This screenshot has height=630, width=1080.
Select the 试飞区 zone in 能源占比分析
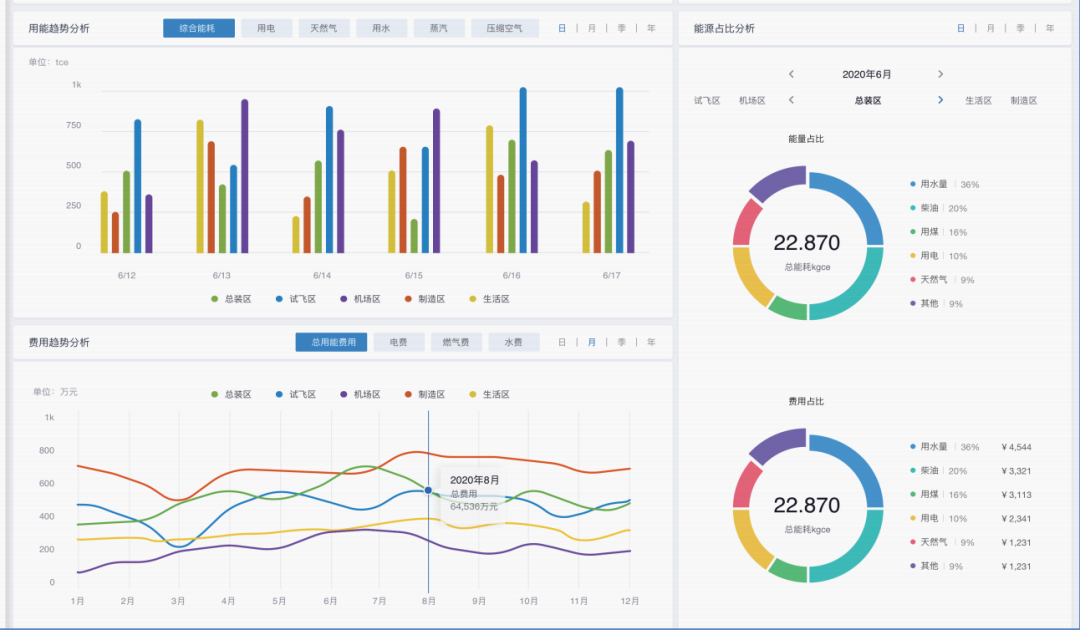tap(708, 100)
